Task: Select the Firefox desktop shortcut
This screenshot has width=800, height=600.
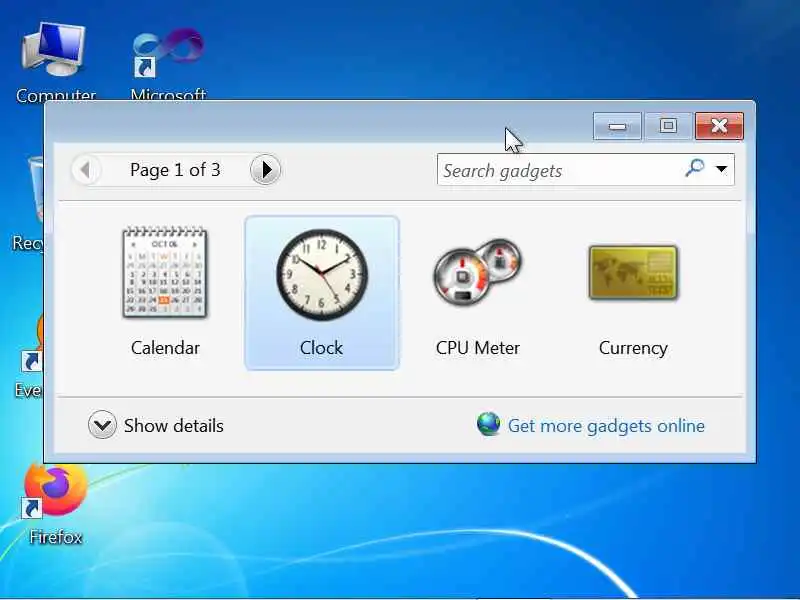Action: (55, 503)
